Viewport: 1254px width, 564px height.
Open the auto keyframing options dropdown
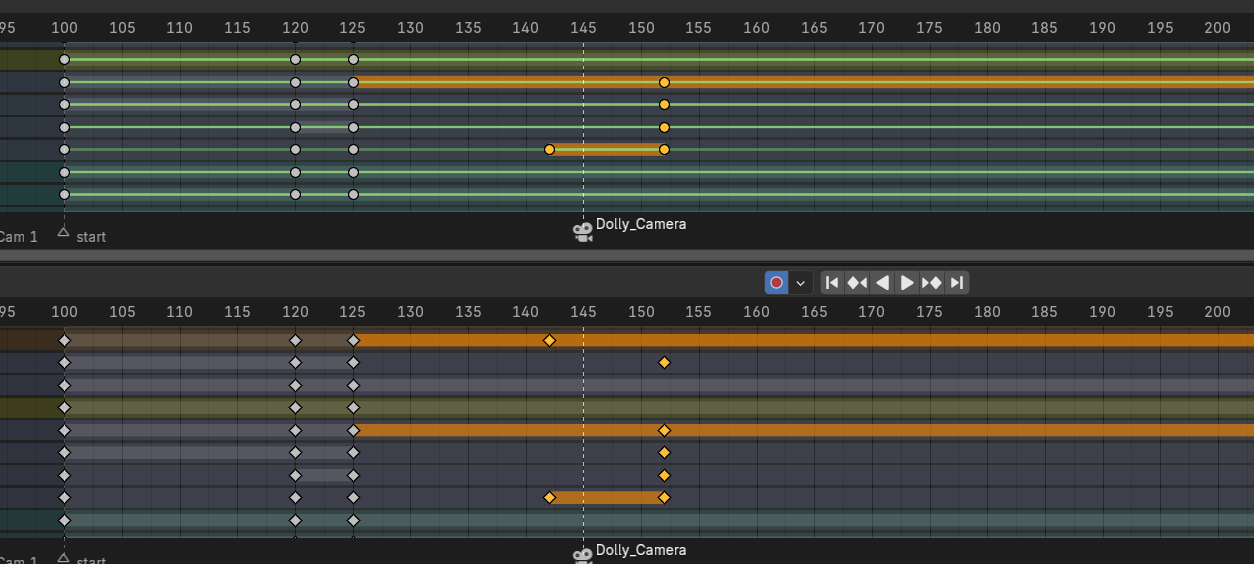(x=801, y=283)
